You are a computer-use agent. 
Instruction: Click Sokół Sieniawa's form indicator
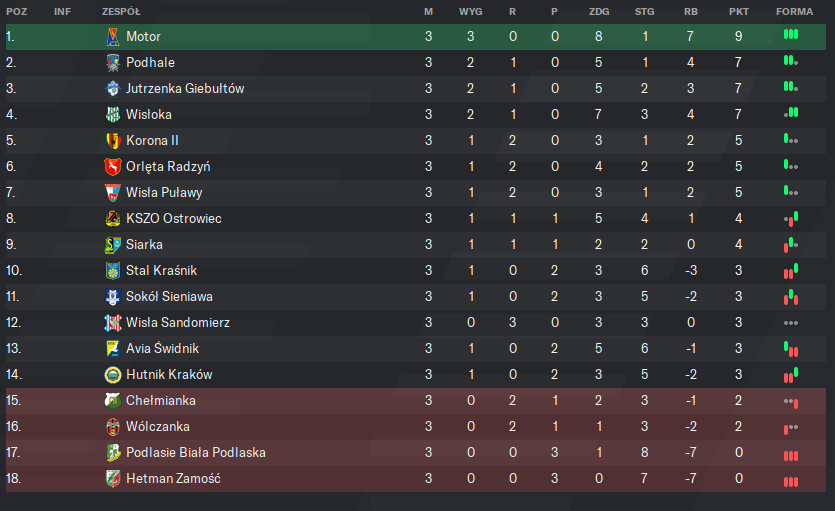791,296
